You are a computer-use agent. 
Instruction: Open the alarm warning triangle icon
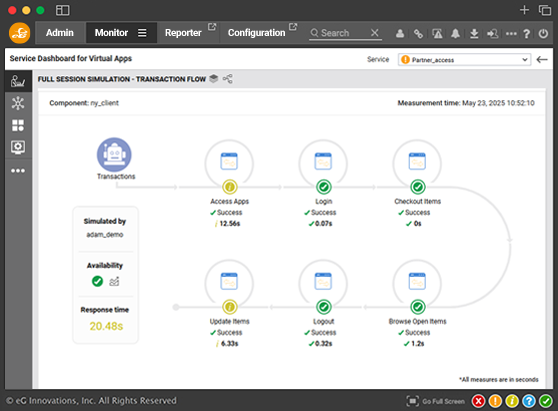pyautogui.click(x=437, y=33)
